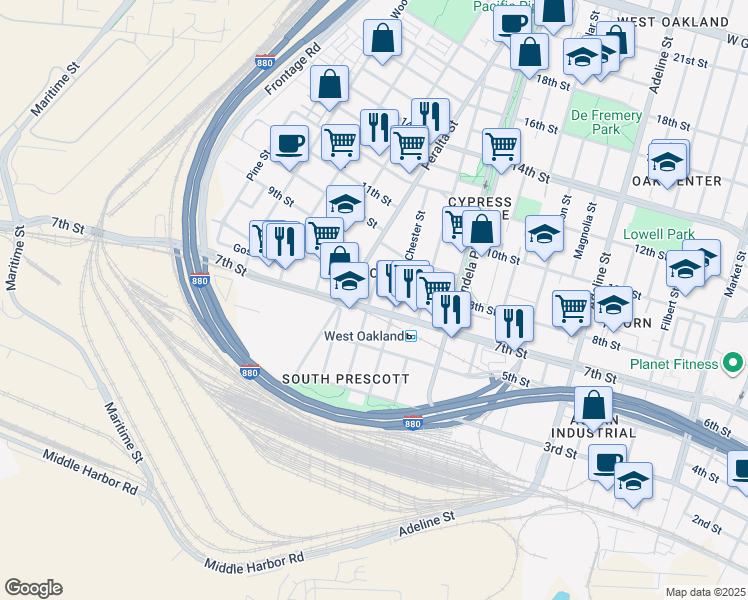Viewport: 748px width, 600px height.
Task: Click the coffee cup marker beside Pine St
Action: [289, 144]
